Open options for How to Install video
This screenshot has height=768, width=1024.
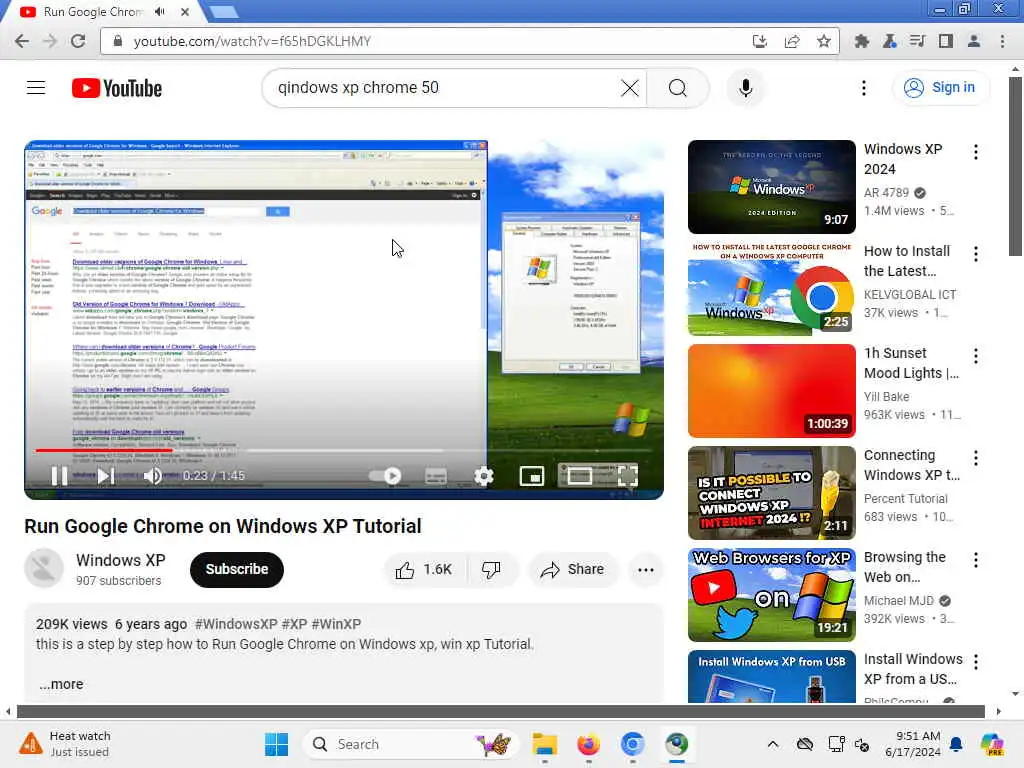click(976, 254)
